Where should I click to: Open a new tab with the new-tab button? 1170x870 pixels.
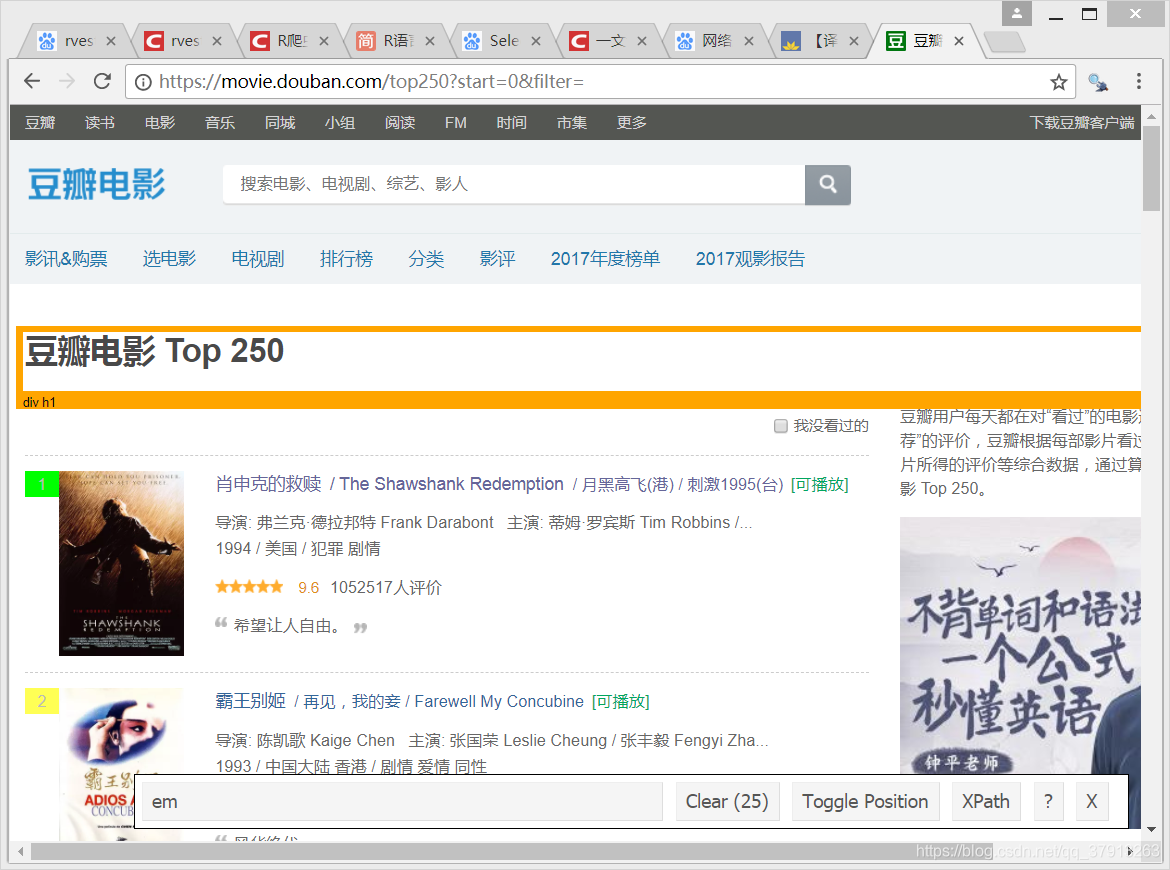1004,42
